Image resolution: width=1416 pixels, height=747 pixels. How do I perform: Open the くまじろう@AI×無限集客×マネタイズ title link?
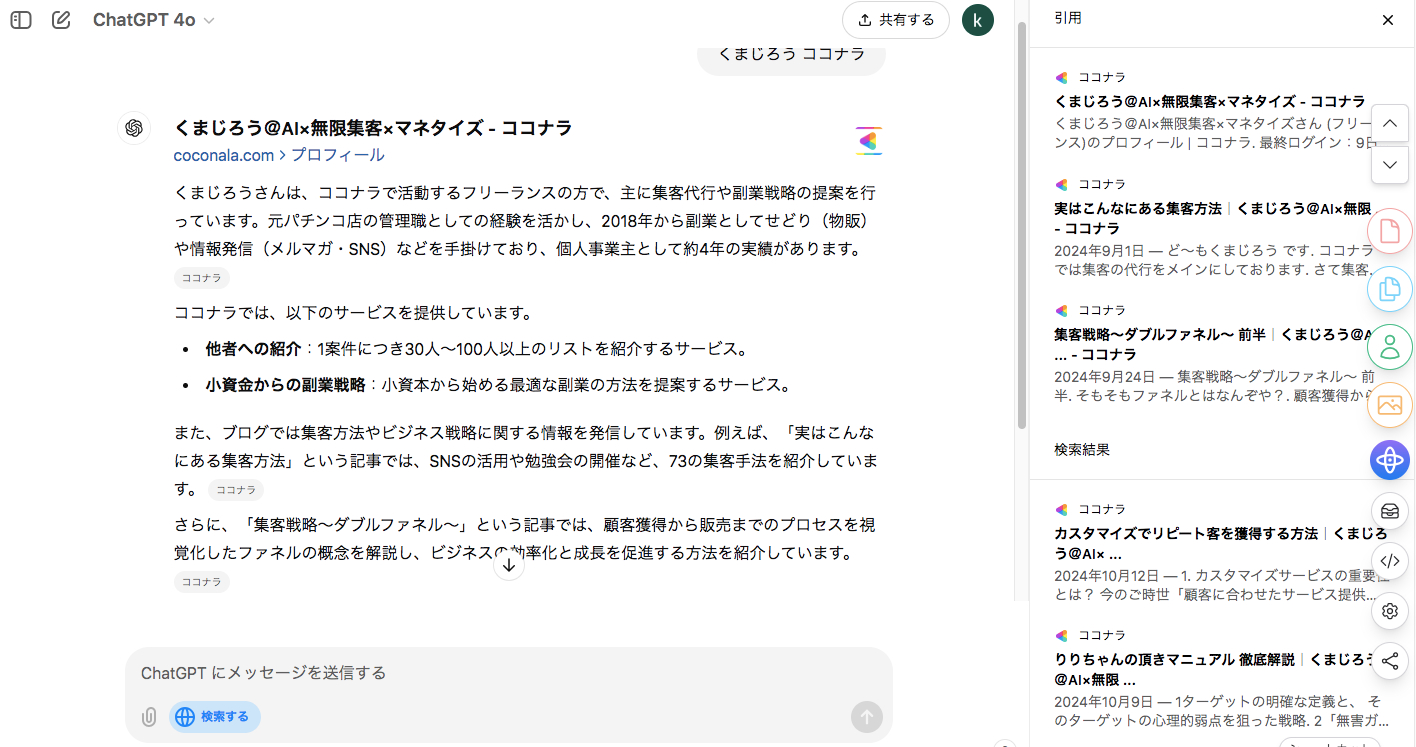373,128
